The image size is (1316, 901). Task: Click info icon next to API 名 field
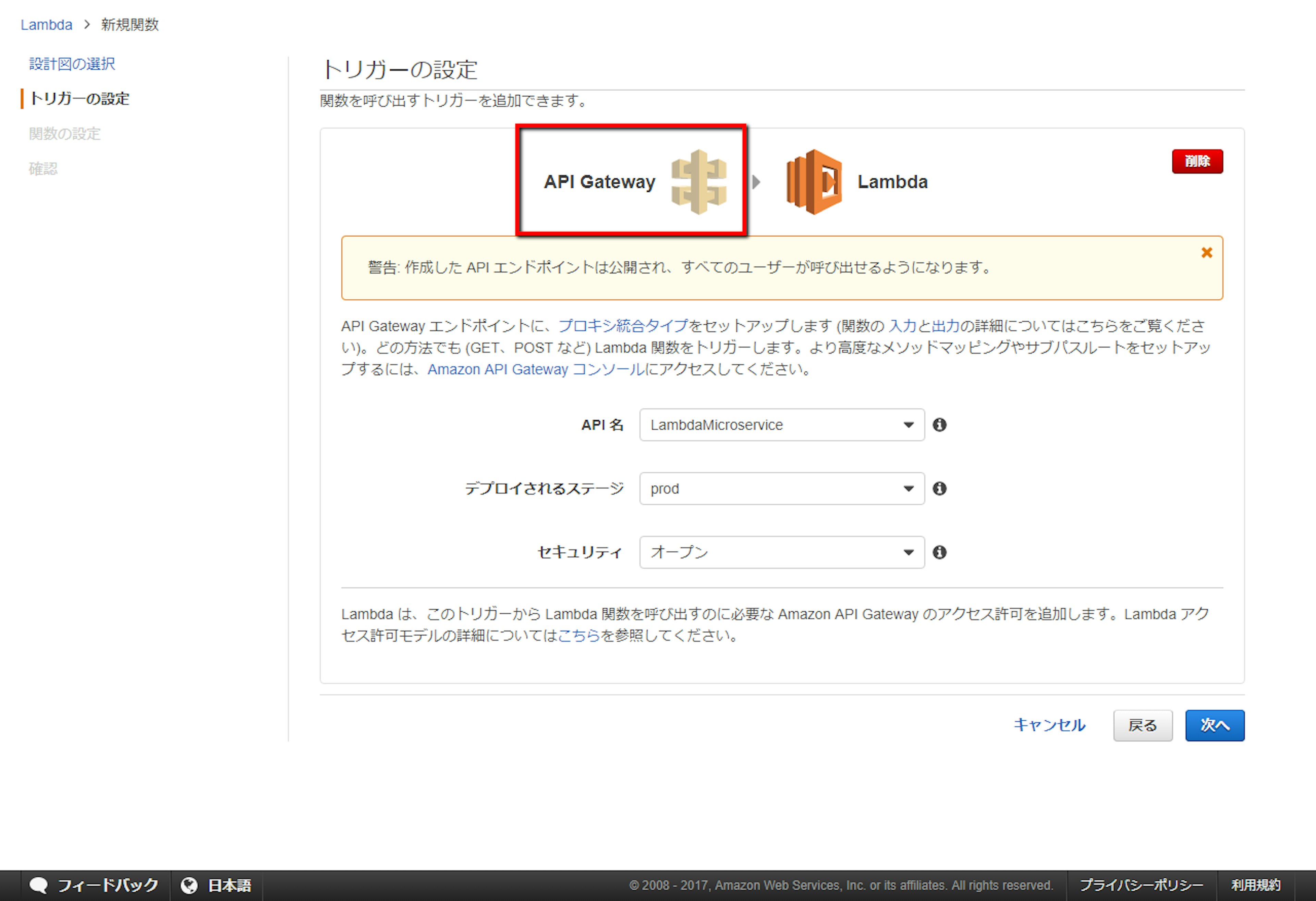(x=939, y=424)
